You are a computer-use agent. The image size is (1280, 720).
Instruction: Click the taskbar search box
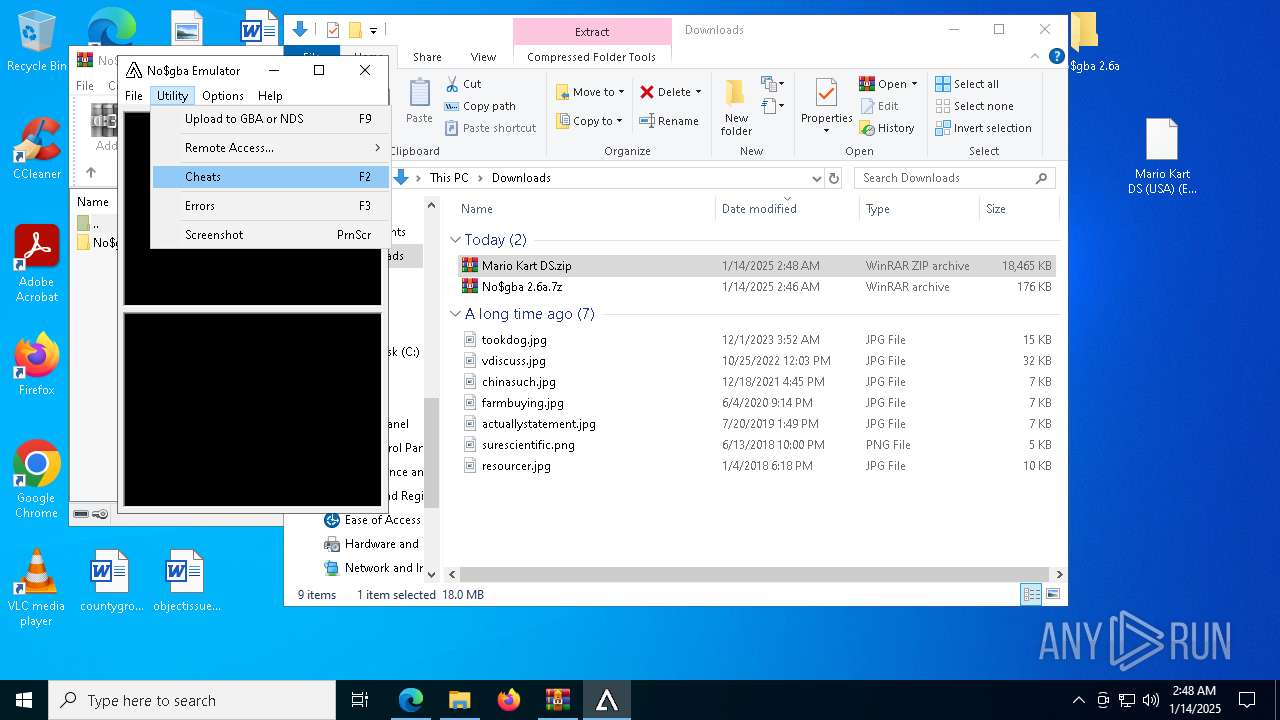tap(192, 700)
